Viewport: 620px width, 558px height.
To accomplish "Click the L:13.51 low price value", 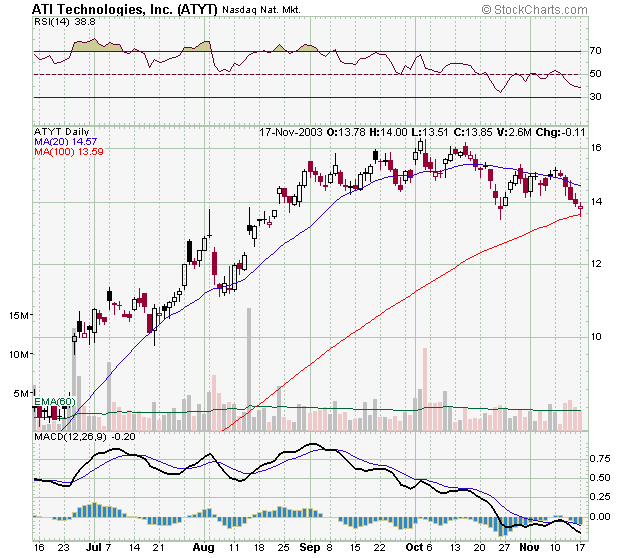I will coord(429,132).
